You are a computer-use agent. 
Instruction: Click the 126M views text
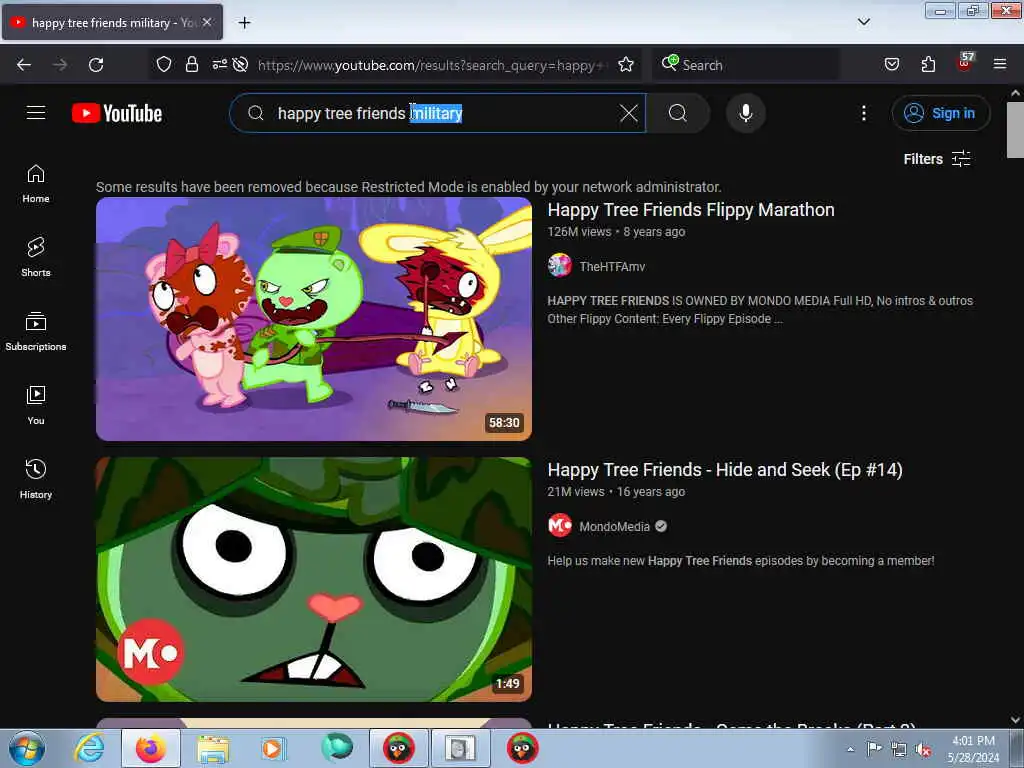tap(579, 232)
